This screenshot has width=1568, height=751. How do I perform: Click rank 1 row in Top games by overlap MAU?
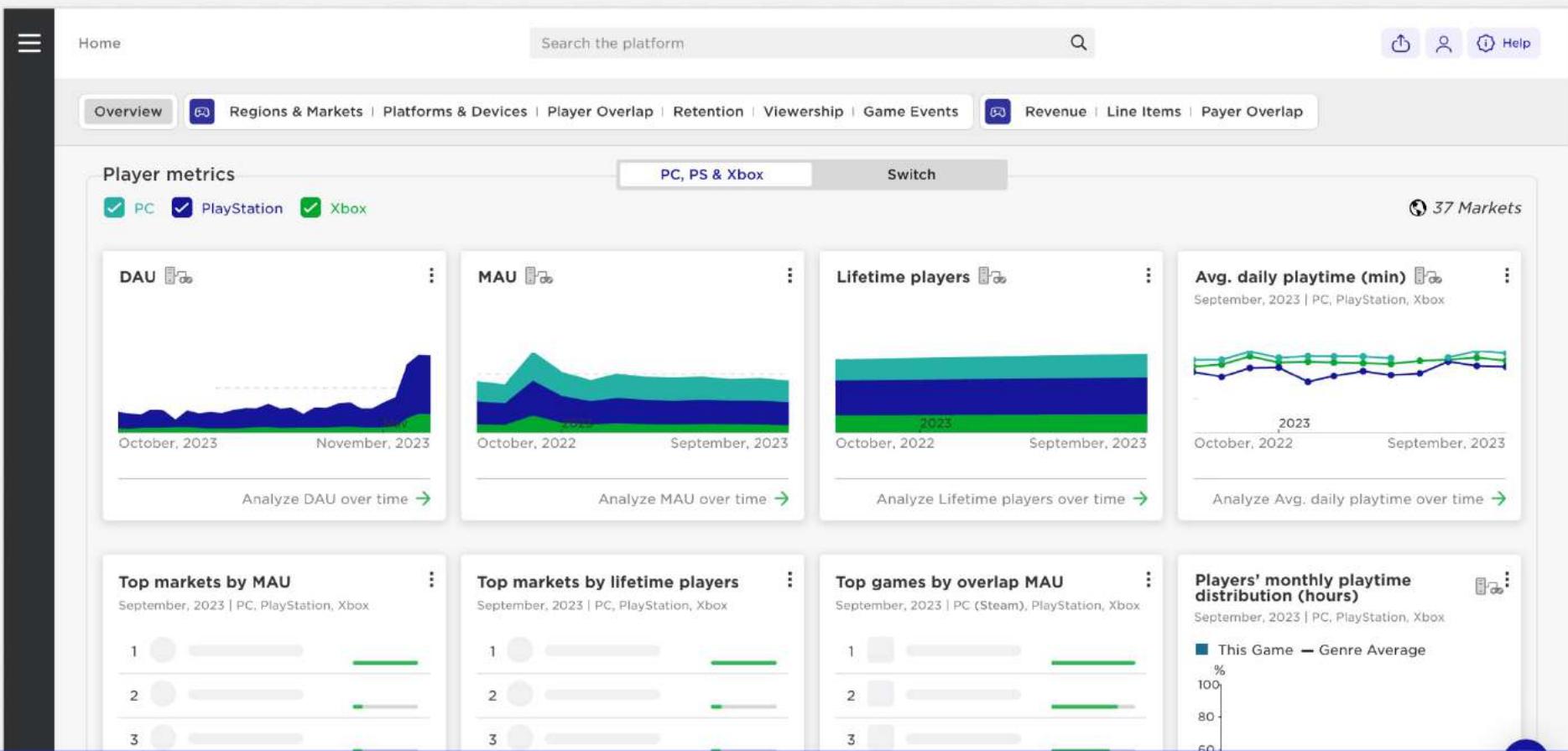point(991,650)
